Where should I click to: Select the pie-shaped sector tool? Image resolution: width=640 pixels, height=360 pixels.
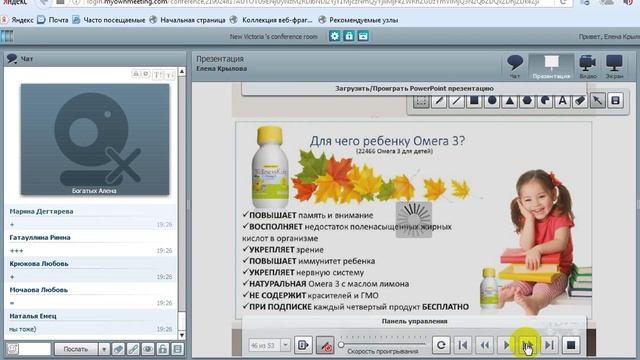click(545, 100)
